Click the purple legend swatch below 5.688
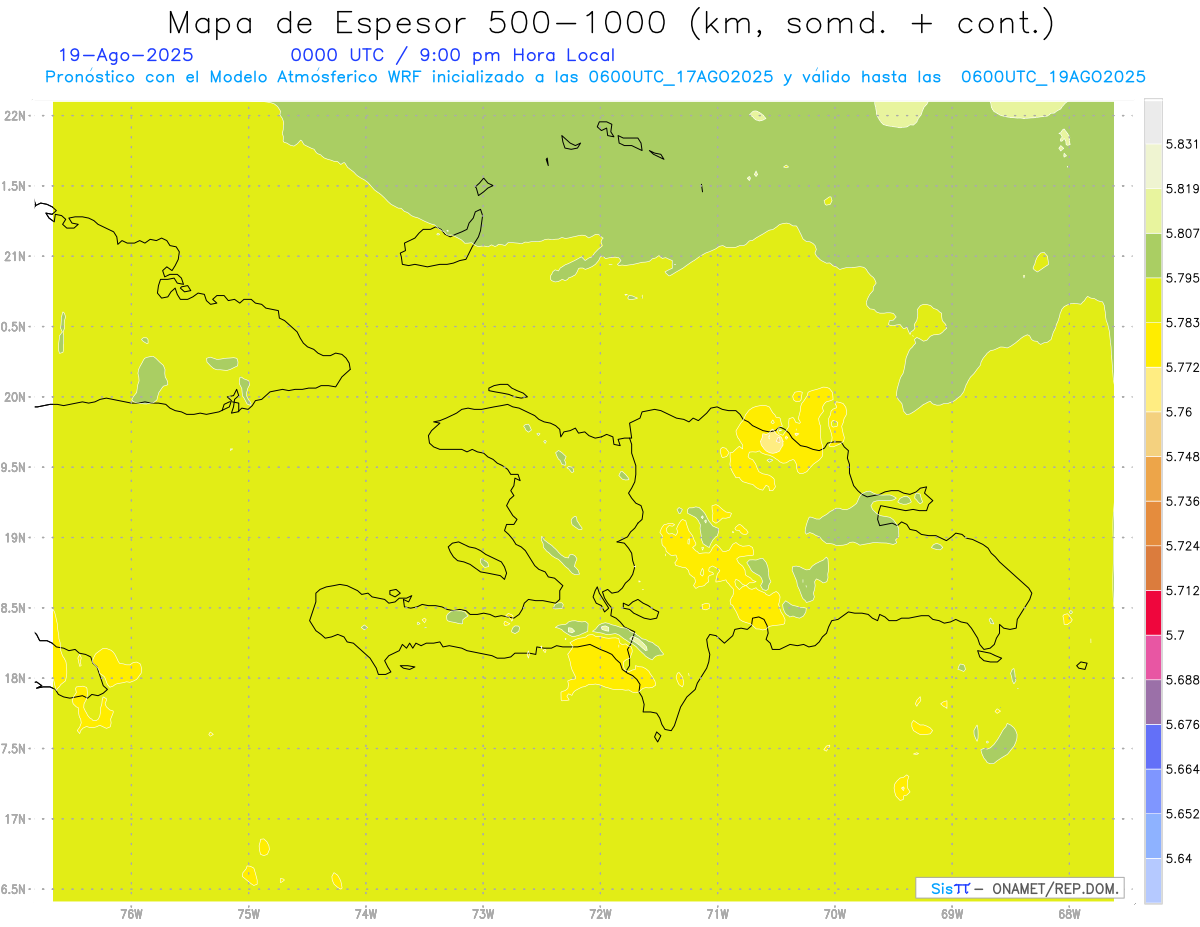Screen dimensions: 1200x927 [x=1153, y=701]
